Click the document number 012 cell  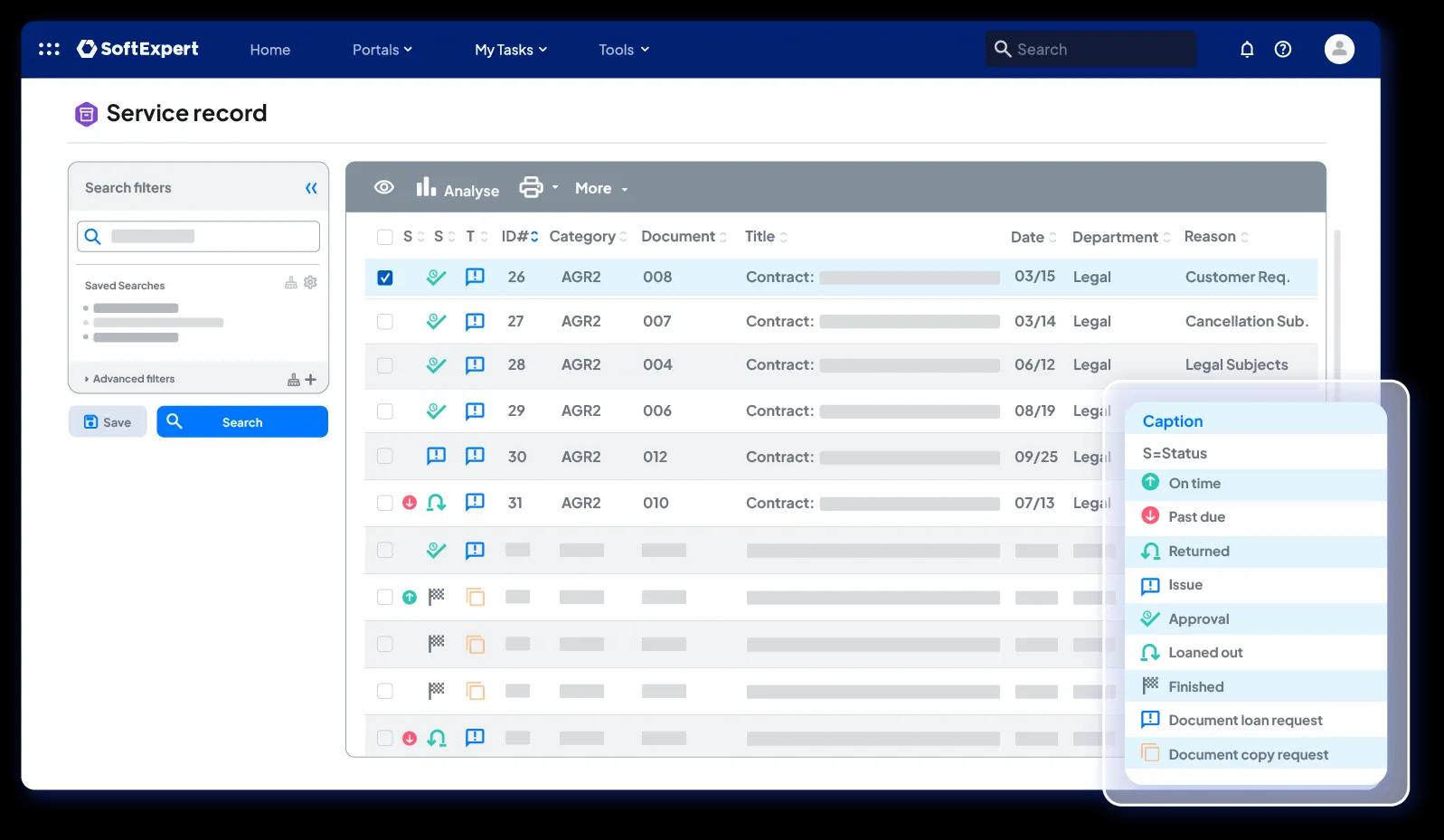click(656, 457)
